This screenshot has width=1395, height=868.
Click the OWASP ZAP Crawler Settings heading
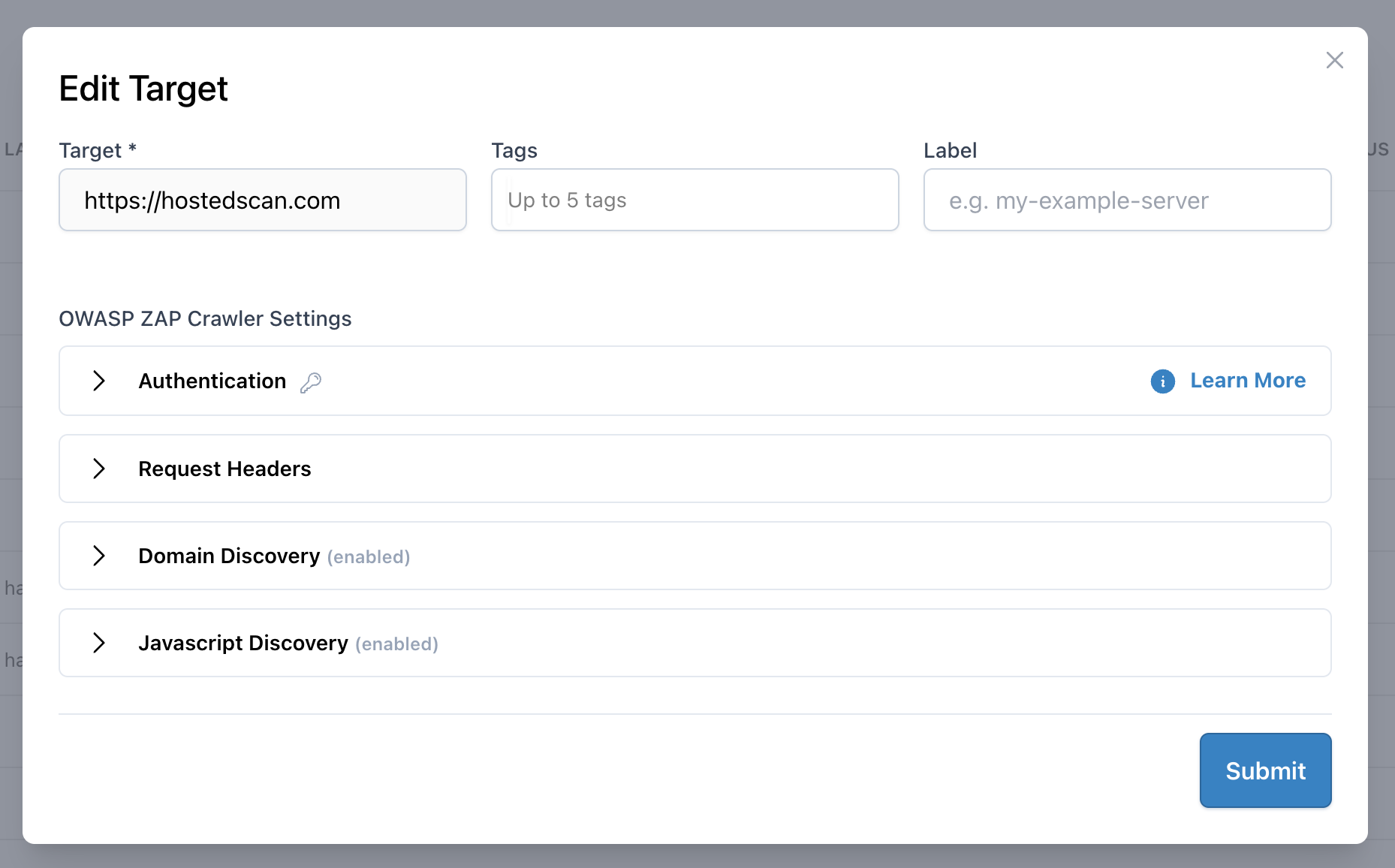[x=205, y=318]
